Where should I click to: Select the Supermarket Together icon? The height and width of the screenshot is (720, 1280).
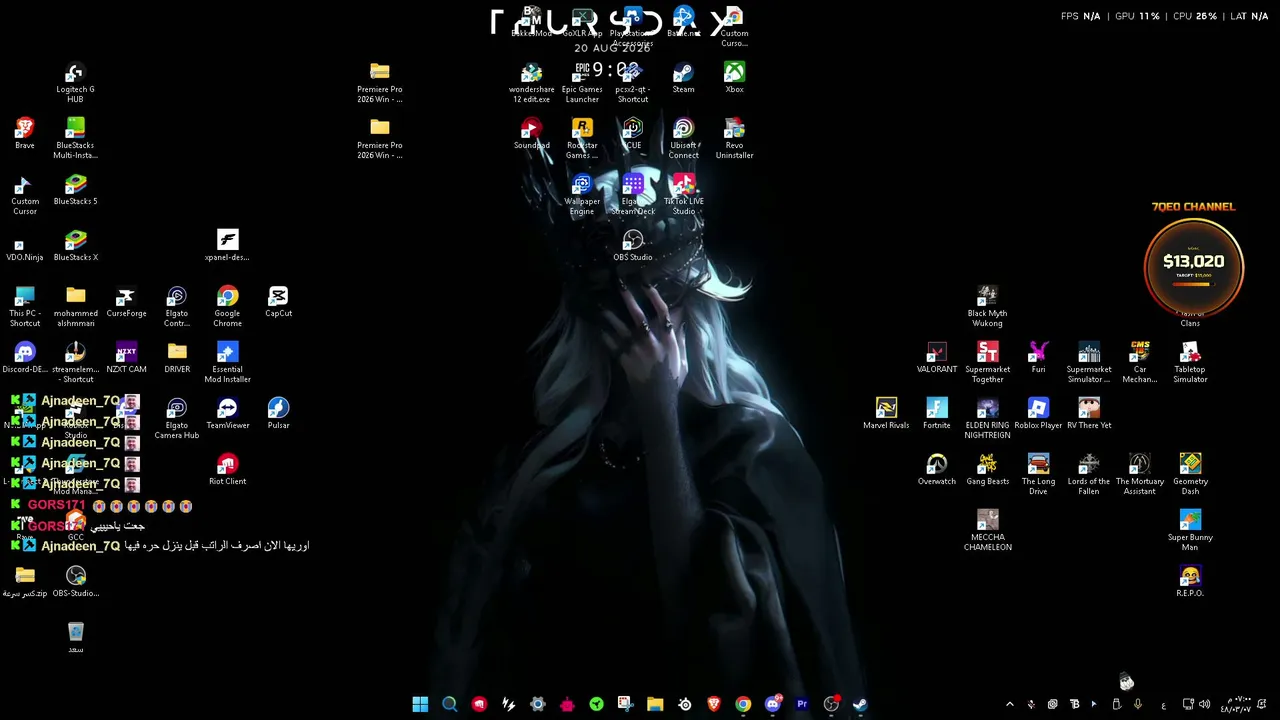[987, 363]
